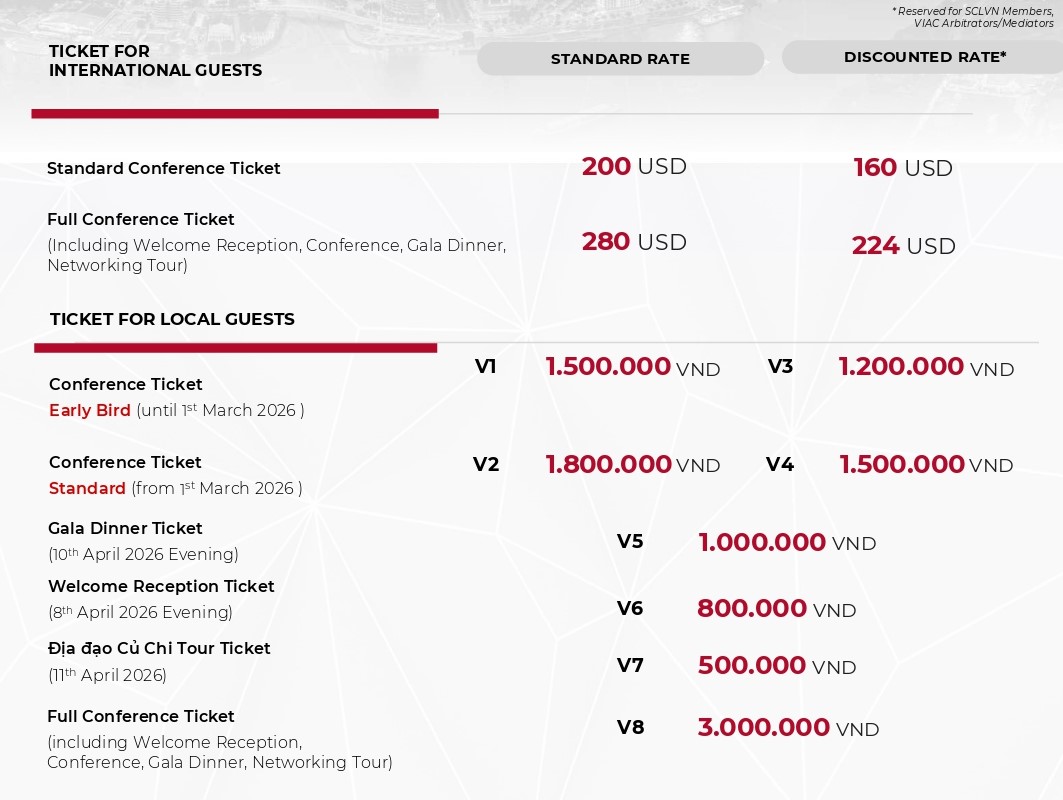Click the 200 USD standard price
This screenshot has width=1063, height=800.
pyautogui.click(x=634, y=166)
